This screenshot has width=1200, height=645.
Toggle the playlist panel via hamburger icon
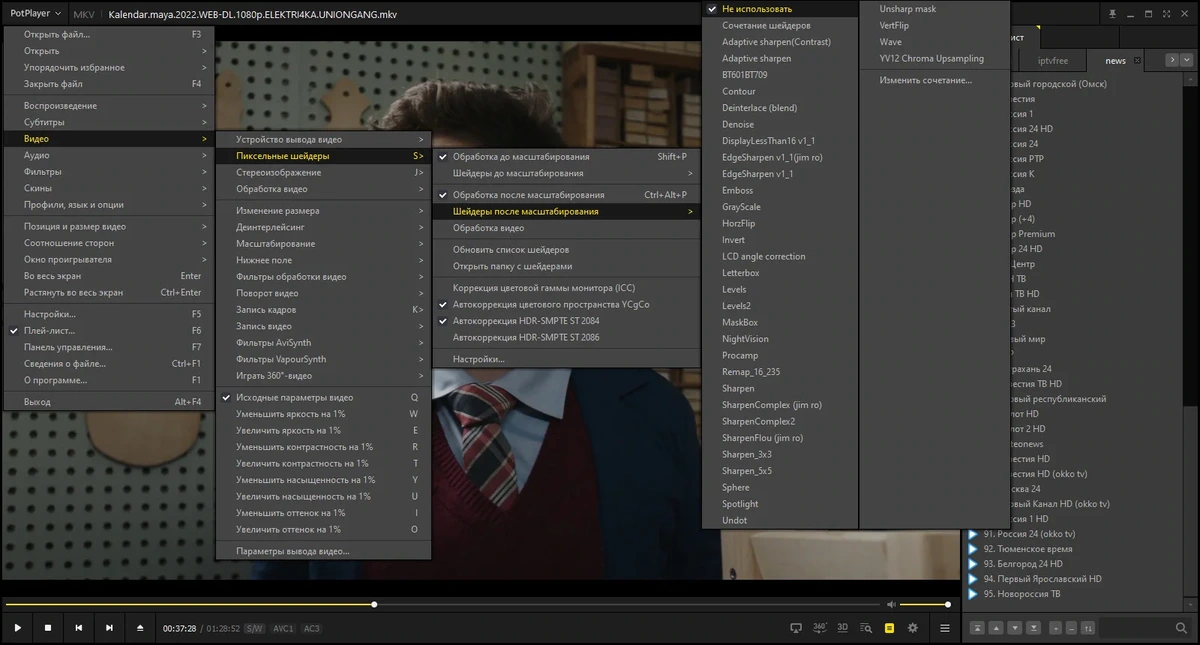[x=945, y=628]
